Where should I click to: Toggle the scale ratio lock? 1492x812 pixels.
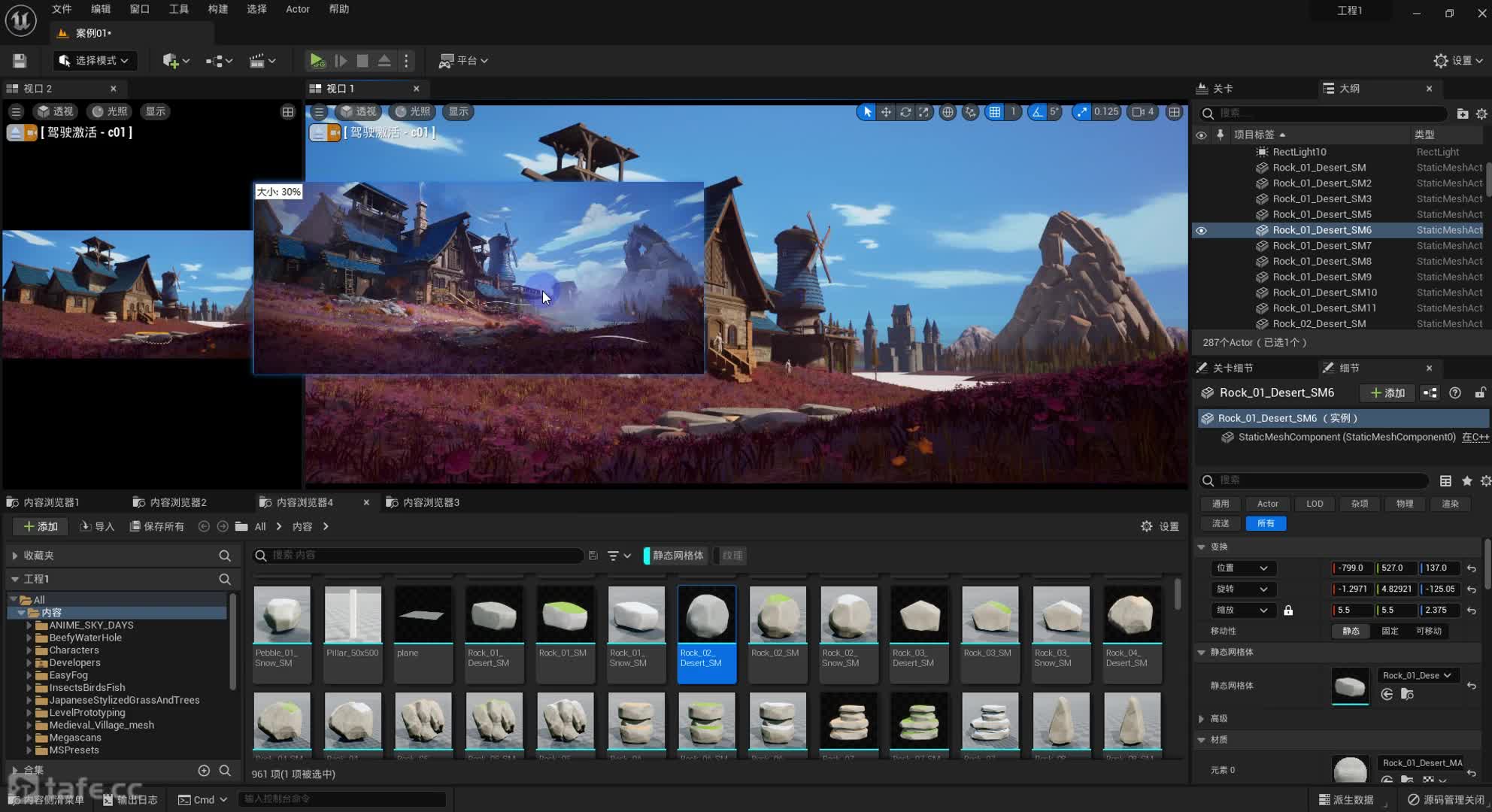pos(1288,611)
